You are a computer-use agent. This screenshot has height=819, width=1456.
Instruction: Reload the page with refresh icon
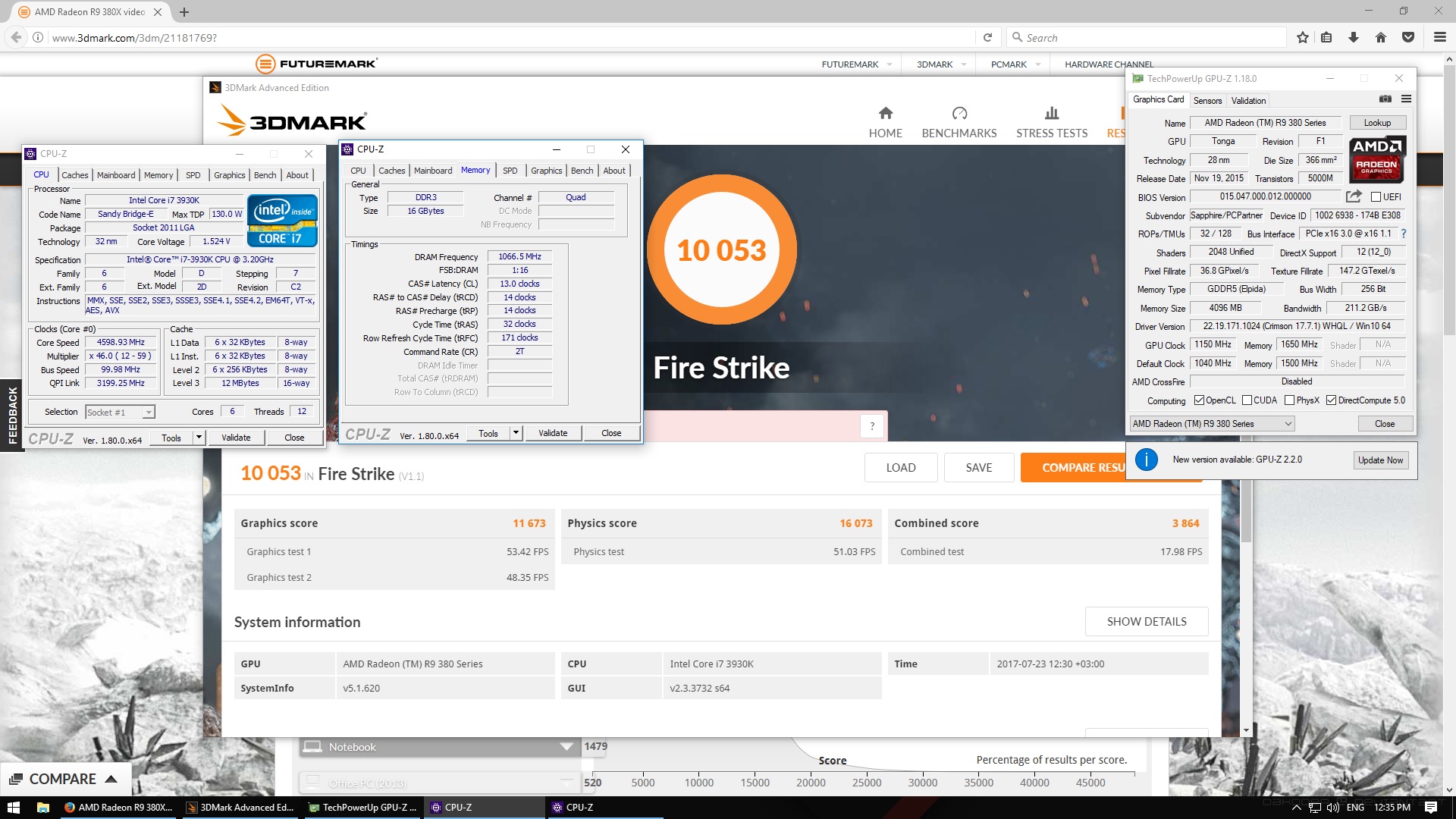987,37
